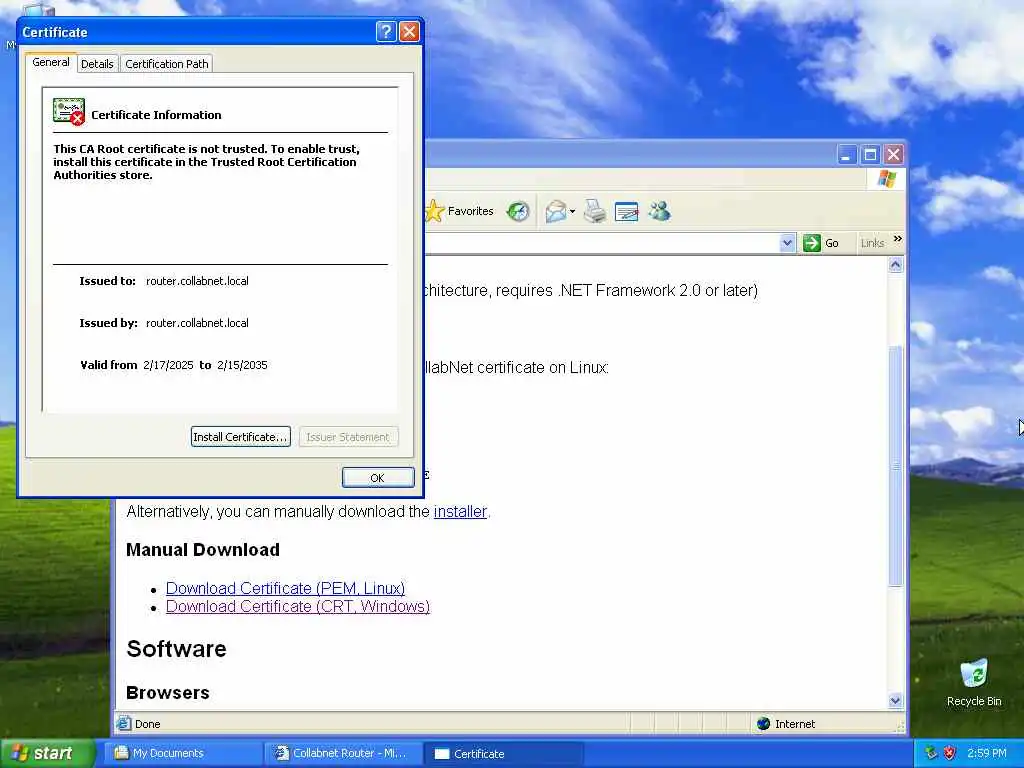Click the History icon in IE toolbar
1024x768 pixels.
point(518,211)
